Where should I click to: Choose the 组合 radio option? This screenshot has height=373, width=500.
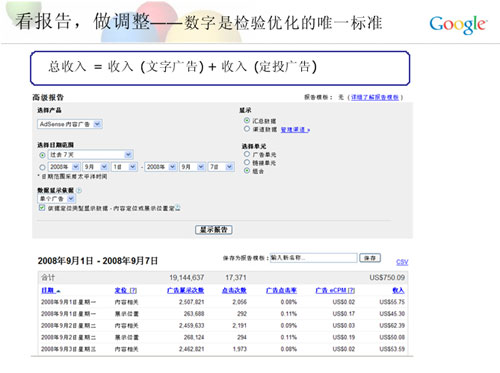(247, 171)
